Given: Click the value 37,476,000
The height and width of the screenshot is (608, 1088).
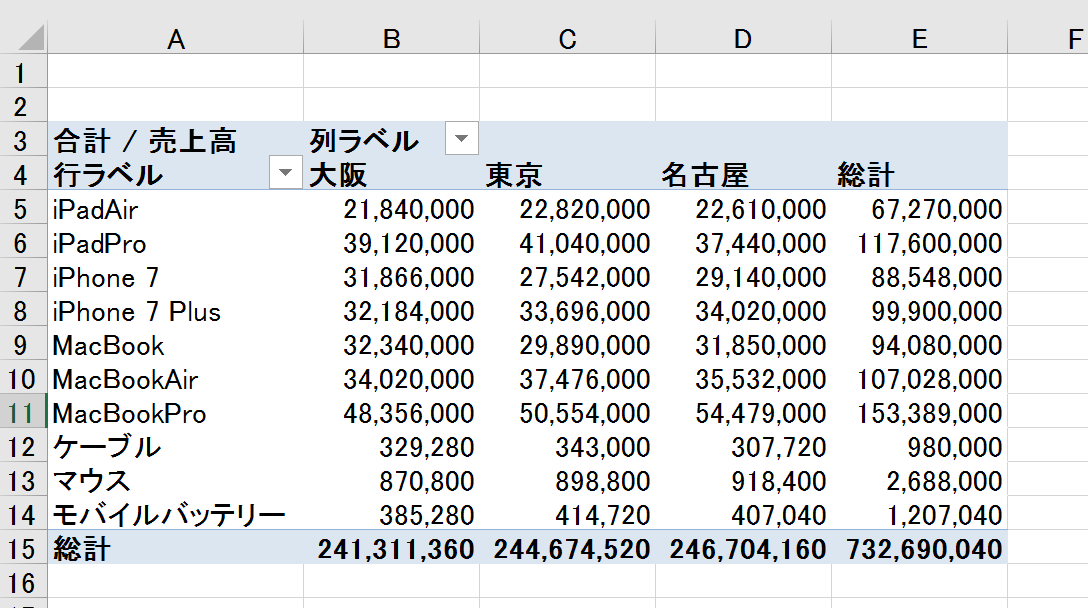Looking at the screenshot, I should (x=585, y=380).
